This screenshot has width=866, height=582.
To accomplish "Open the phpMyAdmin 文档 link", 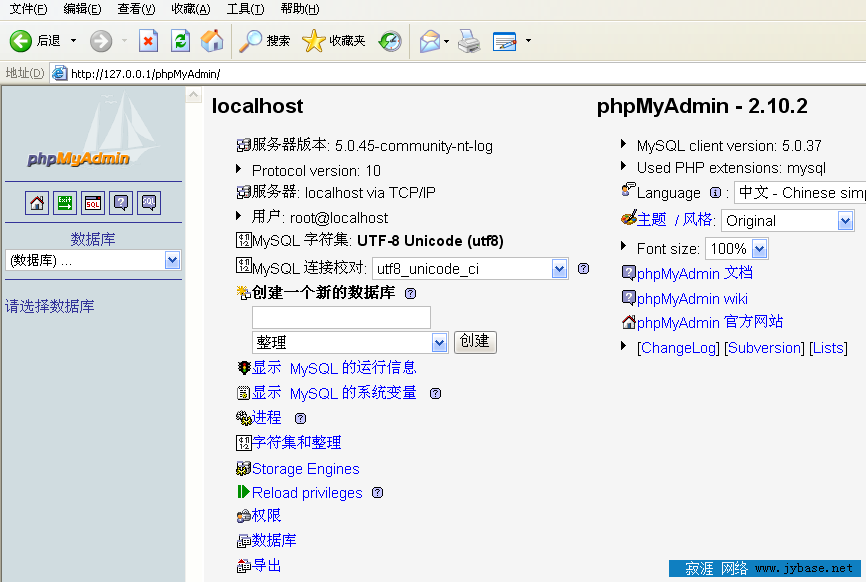I will pos(694,273).
